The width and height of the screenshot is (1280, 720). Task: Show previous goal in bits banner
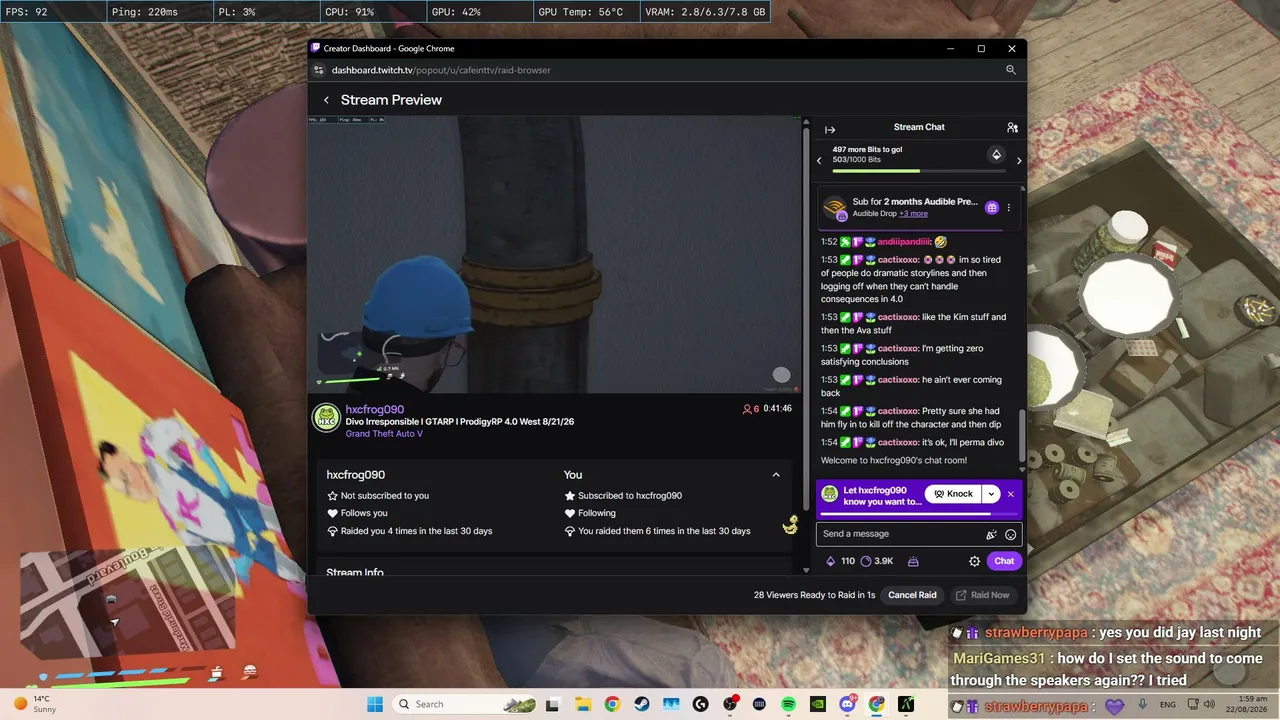click(819, 160)
